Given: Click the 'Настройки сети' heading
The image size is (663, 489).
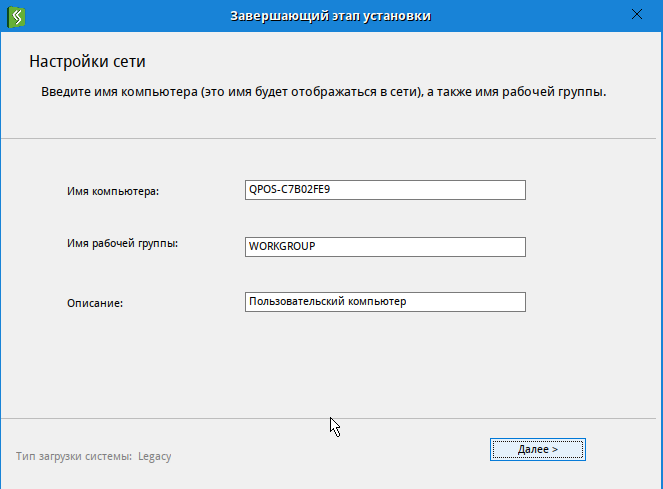Looking at the screenshot, I should [88, 62].
